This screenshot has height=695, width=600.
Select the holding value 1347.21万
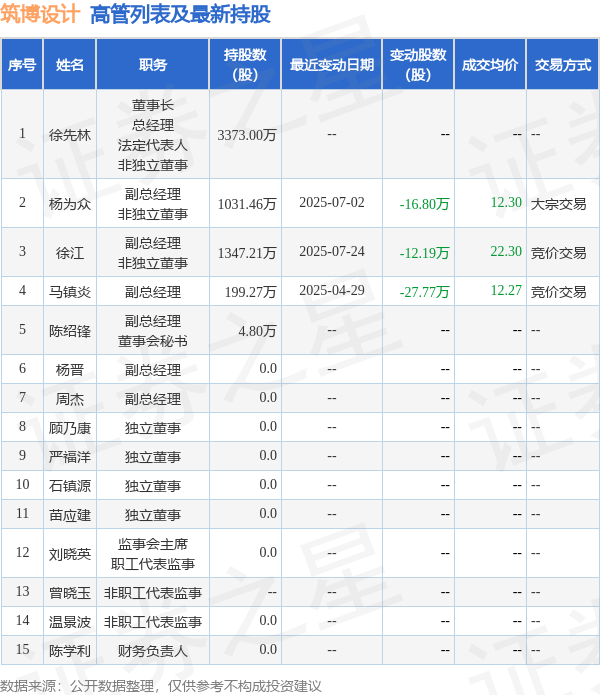pos(247,253)
